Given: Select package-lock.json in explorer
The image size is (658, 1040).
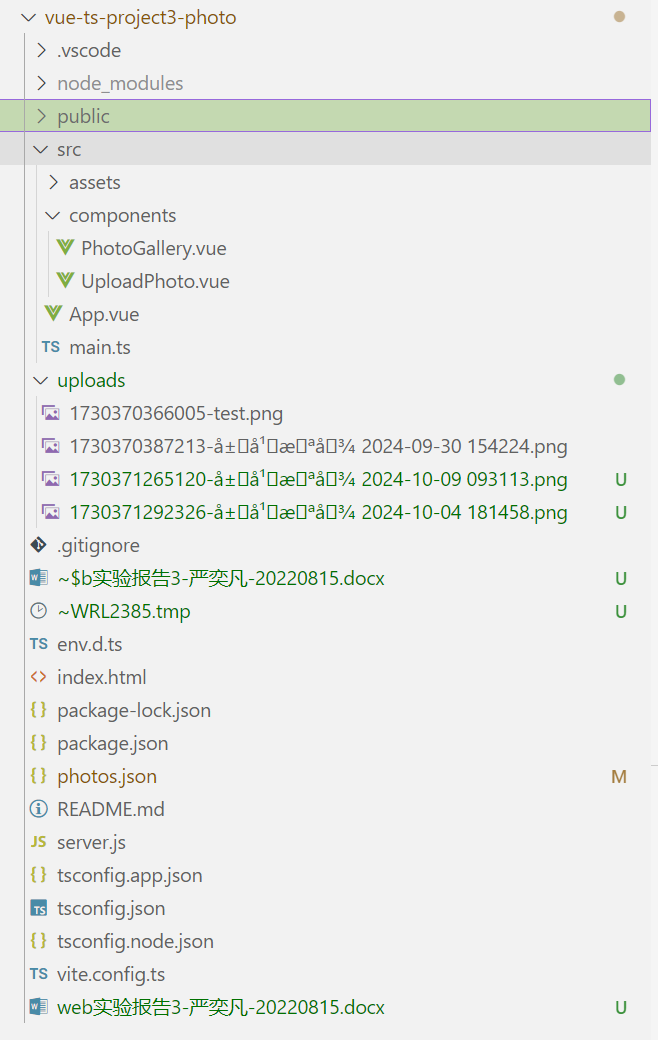Looking at the screenshot, I should coord(134,710).
